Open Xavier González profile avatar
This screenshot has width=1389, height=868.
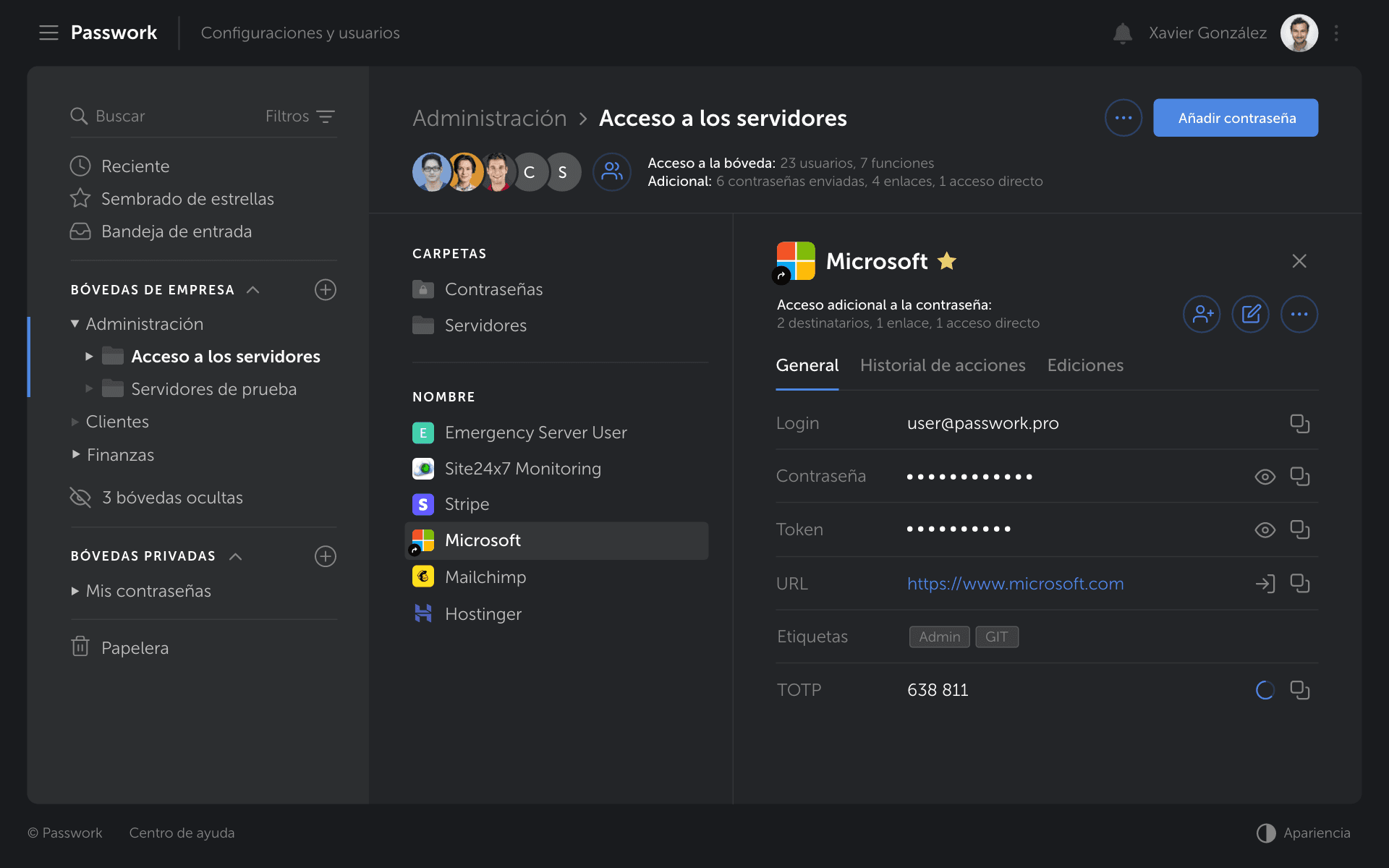pyautogui.click(x=1299, y=33)
